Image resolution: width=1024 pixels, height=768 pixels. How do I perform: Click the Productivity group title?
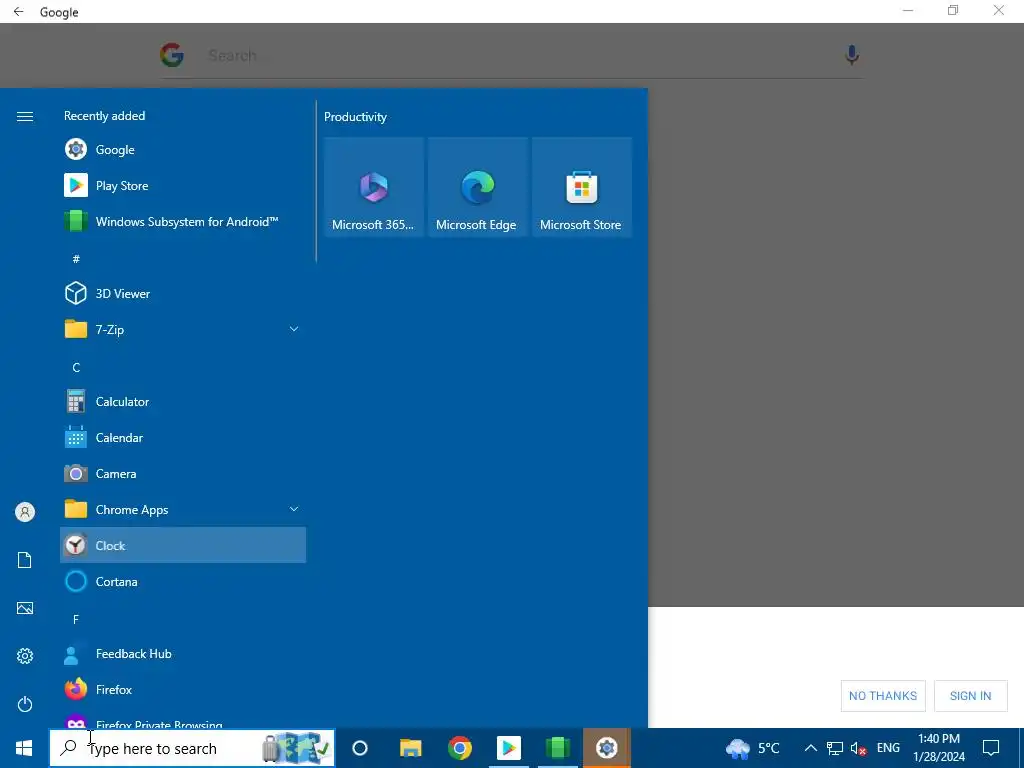355,117
